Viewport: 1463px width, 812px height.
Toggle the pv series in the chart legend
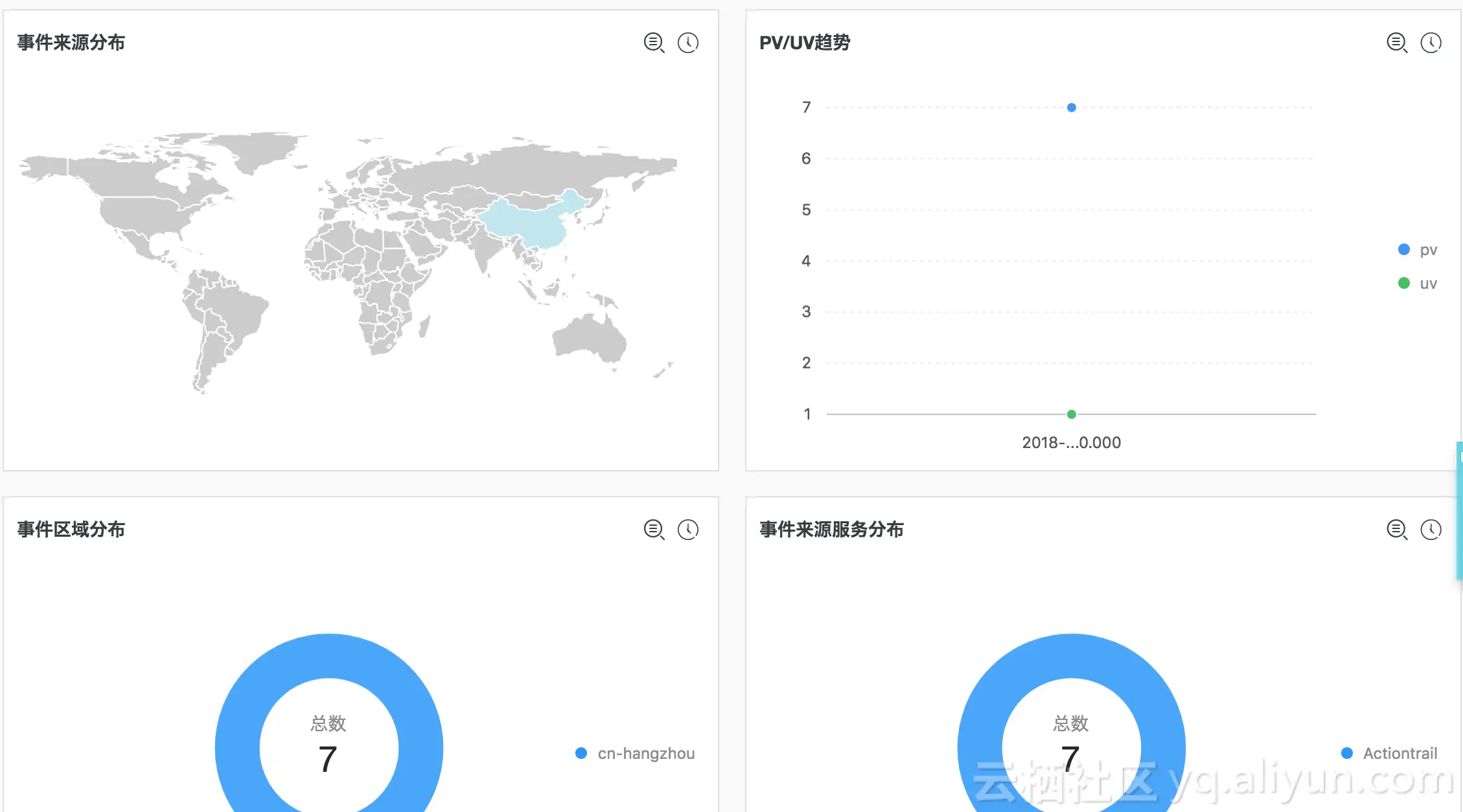[x=1428, y=250]
